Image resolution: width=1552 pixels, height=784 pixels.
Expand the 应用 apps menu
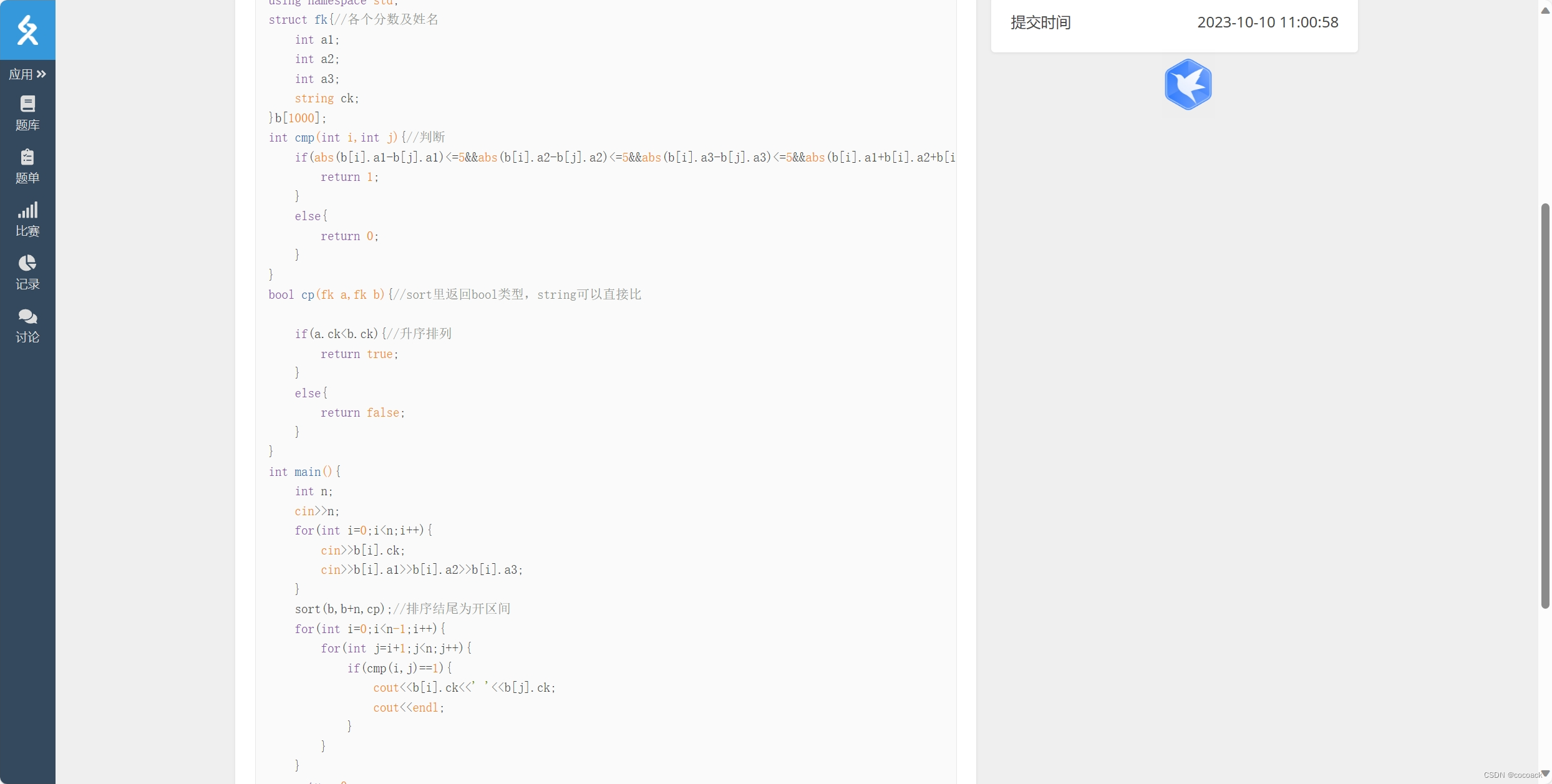coord(27,74)
